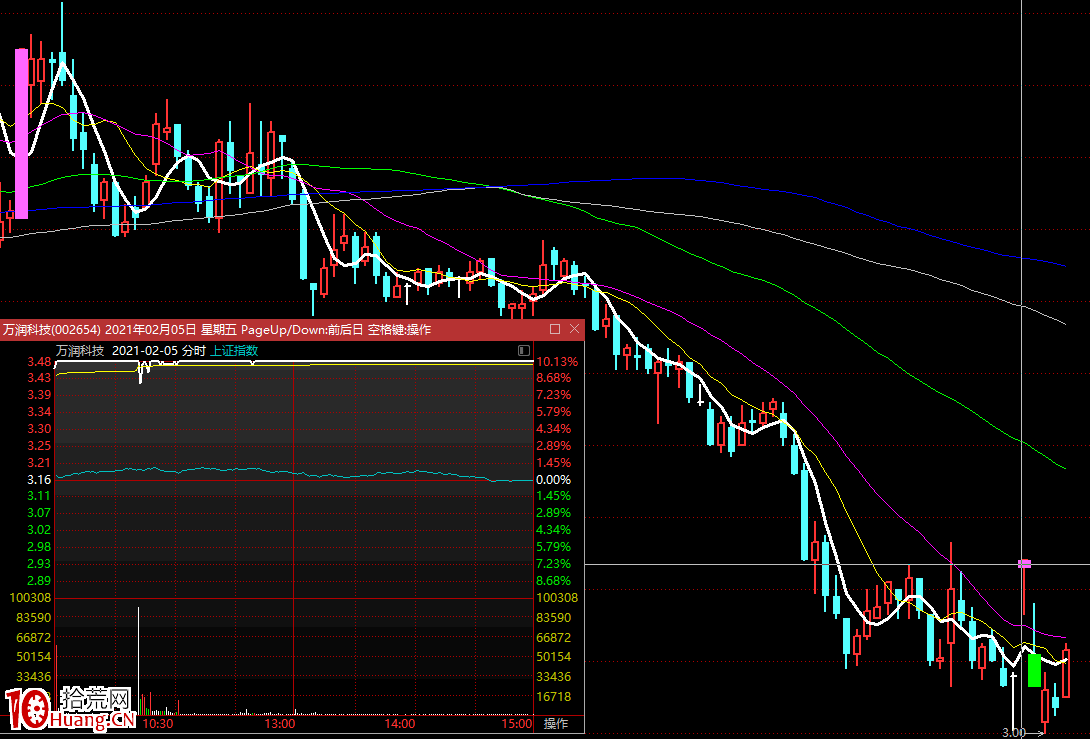
Task: Maximize the intraday popup window
Action: (555, 329)
